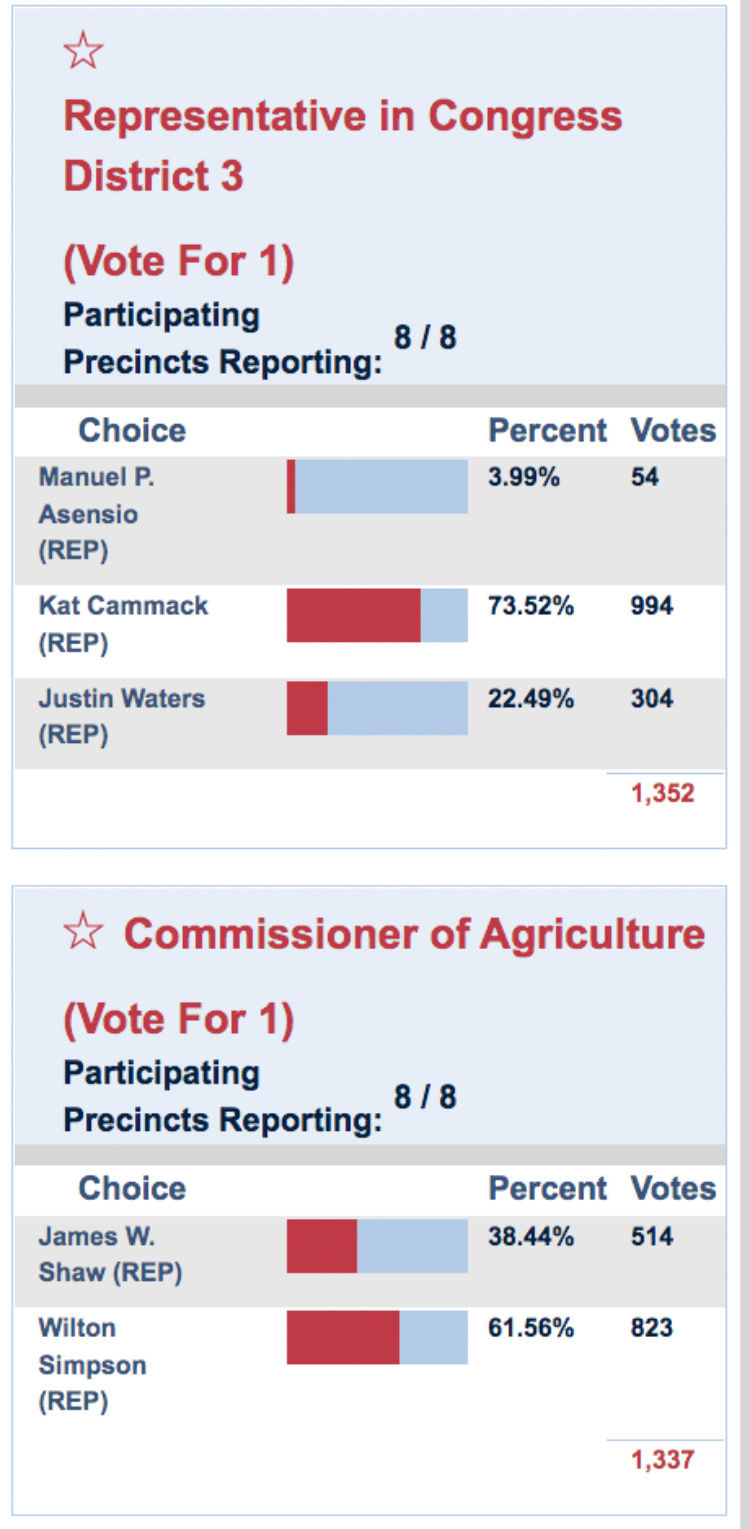
Task: Click the Representative in Congress District 3 heading
Action: click(x=342, y=146)
